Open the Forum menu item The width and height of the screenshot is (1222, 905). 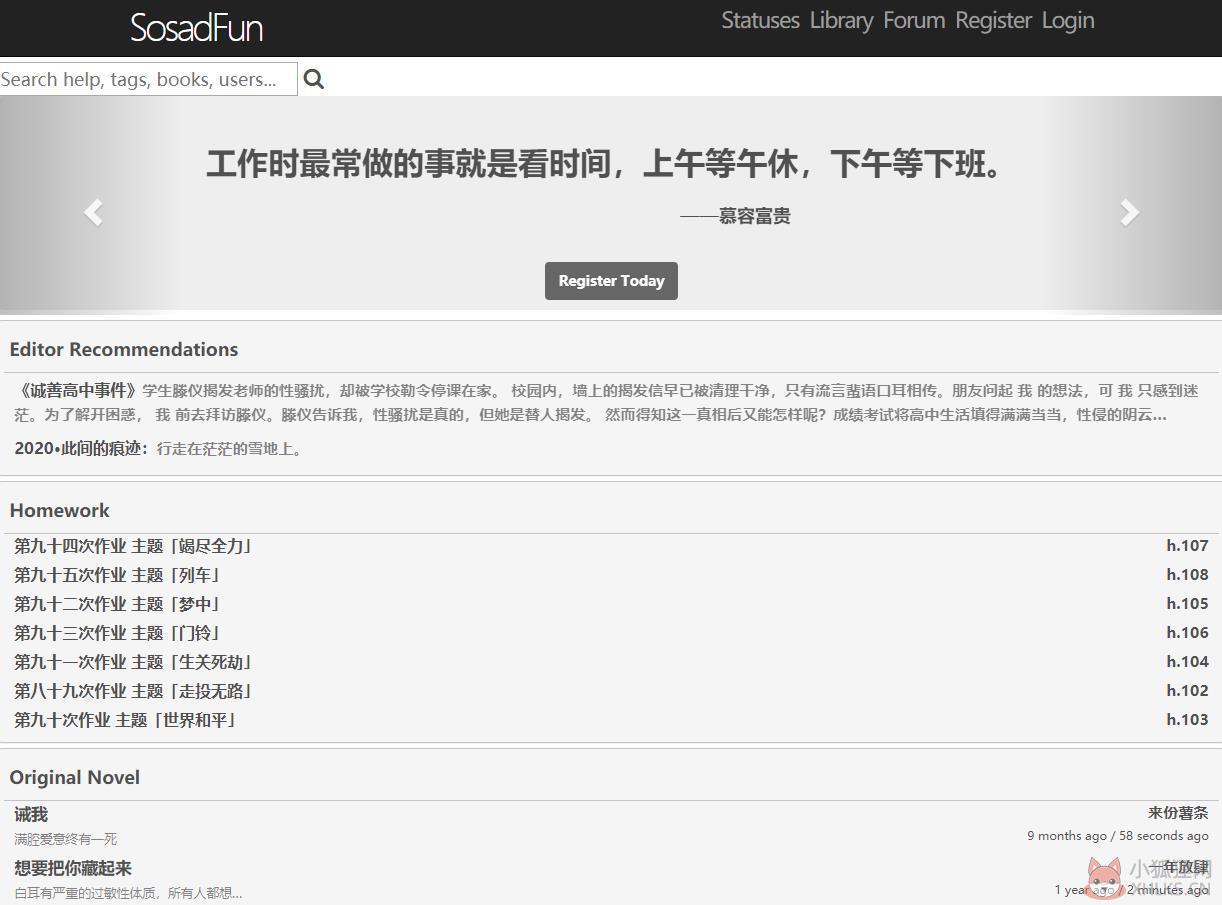click(x=914, y=20)
